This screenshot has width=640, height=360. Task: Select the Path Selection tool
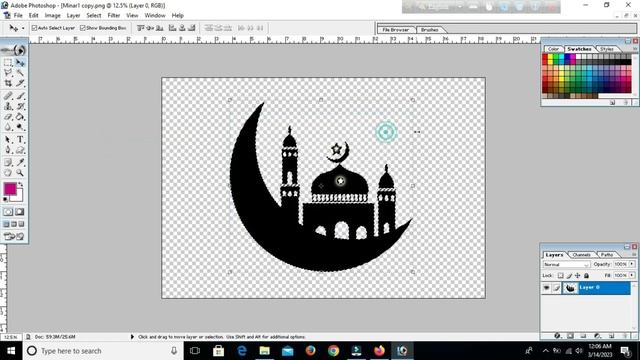pos(8,140)
